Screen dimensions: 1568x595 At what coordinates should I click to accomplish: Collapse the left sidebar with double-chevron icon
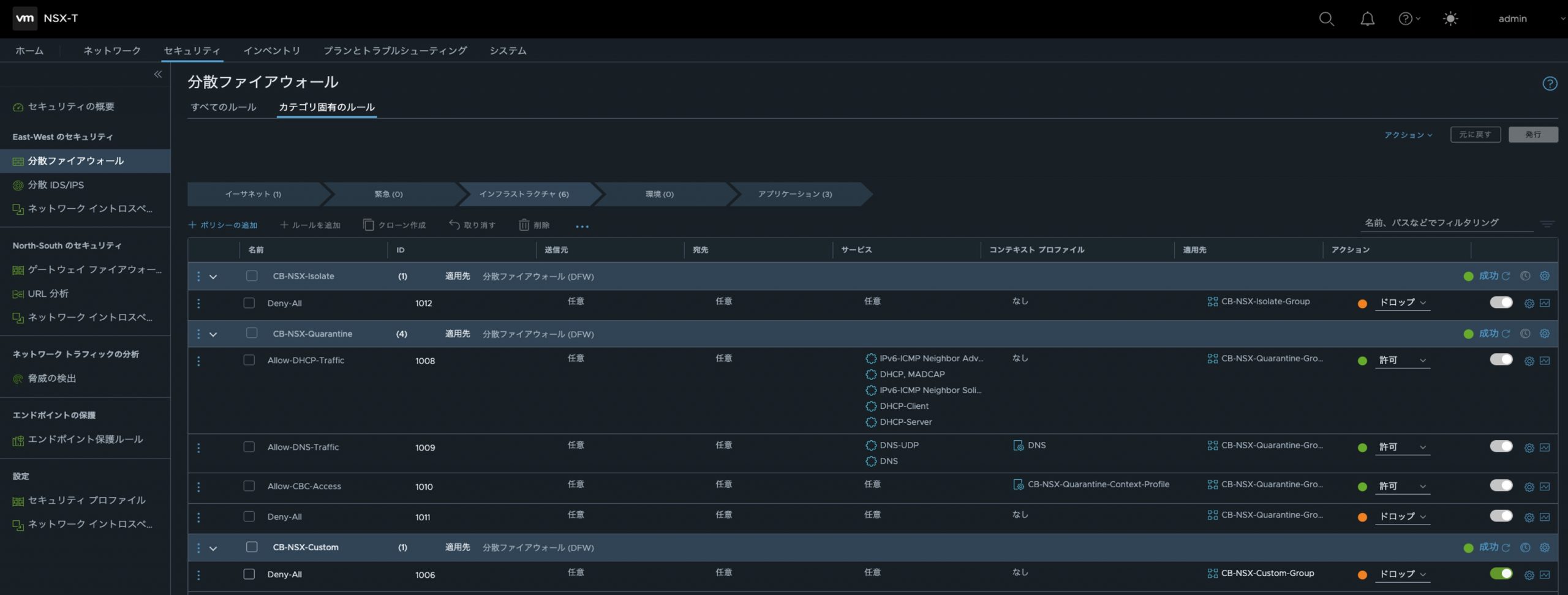point(157,75)
